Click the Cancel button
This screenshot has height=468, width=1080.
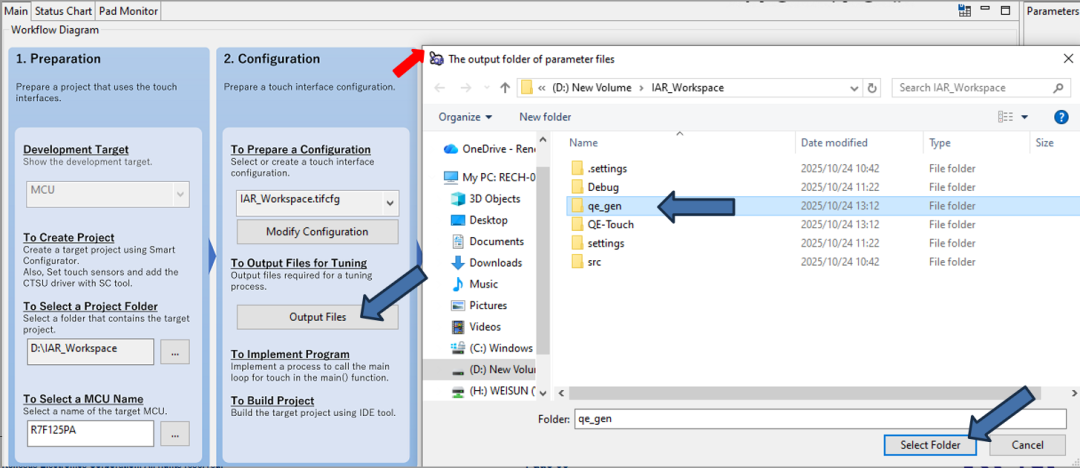[1028, 445]
